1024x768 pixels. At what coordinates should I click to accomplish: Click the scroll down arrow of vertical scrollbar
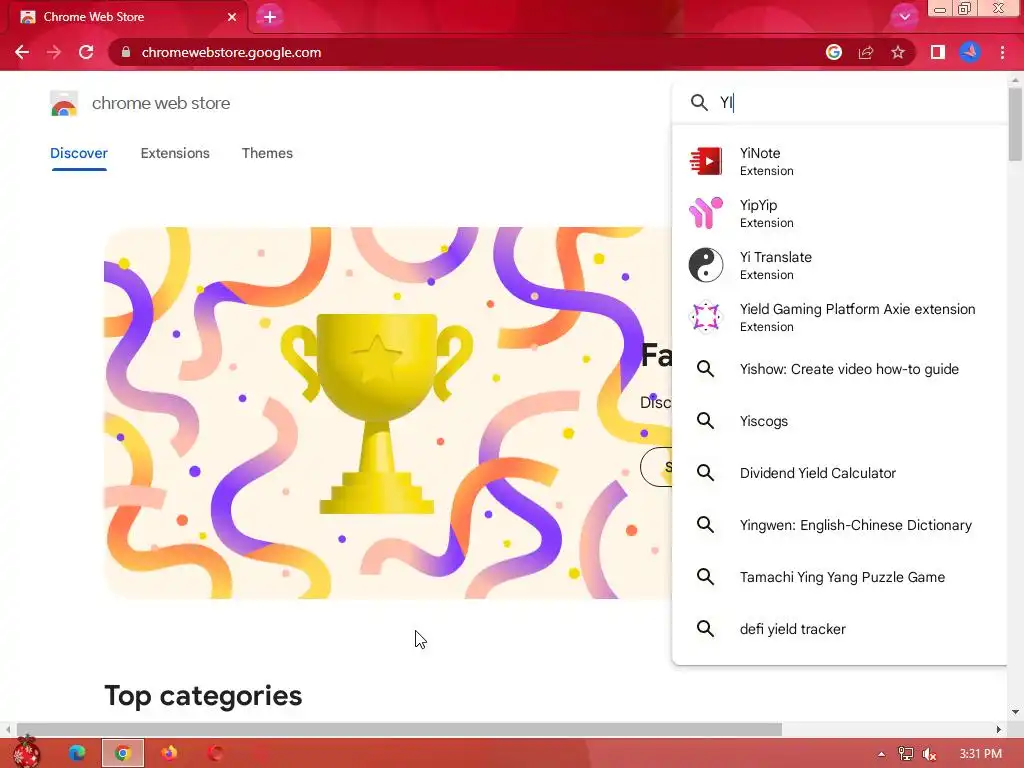tap(1015, 712)
